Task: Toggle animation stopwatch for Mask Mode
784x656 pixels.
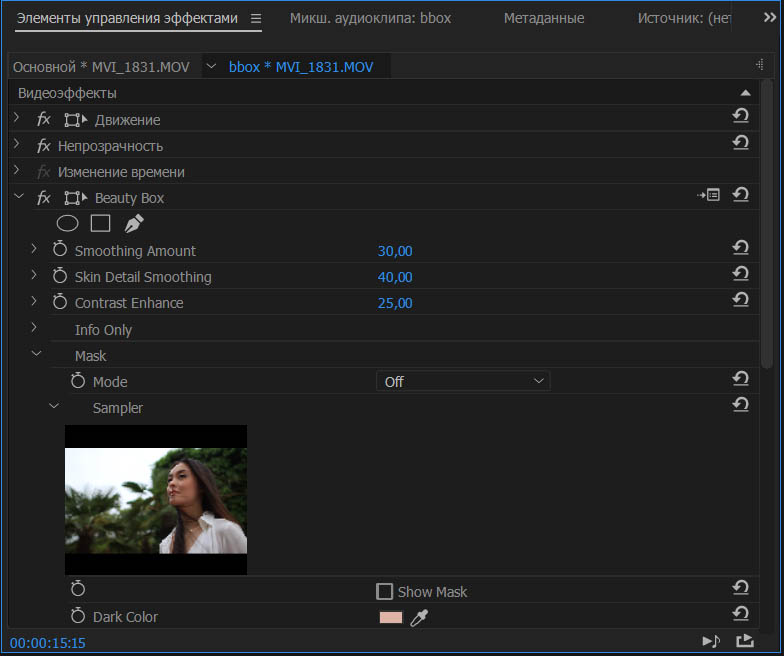Action: tap(78, 380)
